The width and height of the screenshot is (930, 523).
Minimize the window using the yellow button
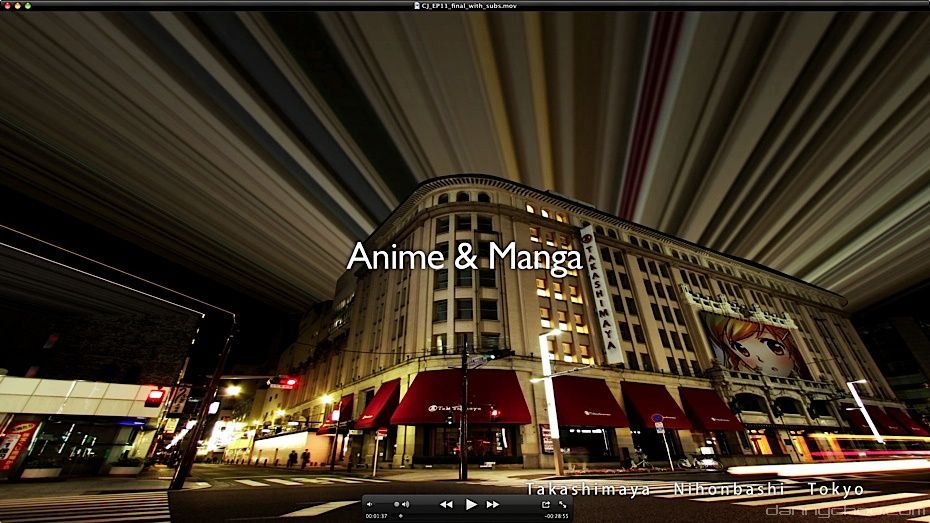(x=17, y=5)
